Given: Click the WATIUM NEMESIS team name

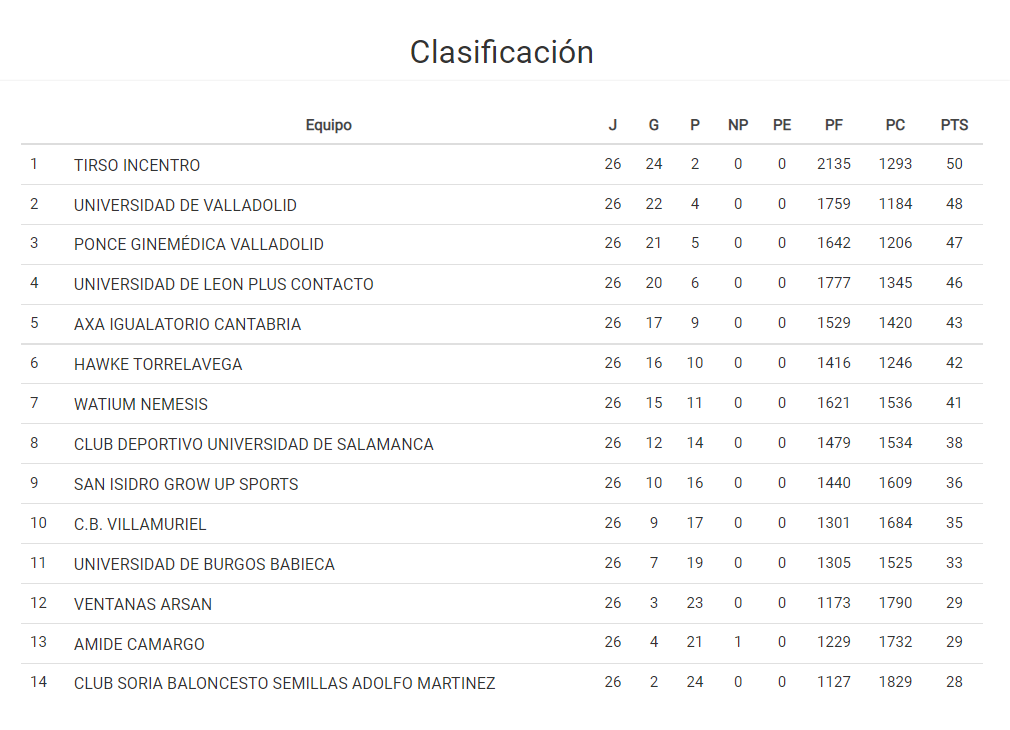Looking at the screenshot, I should point(141,404).
